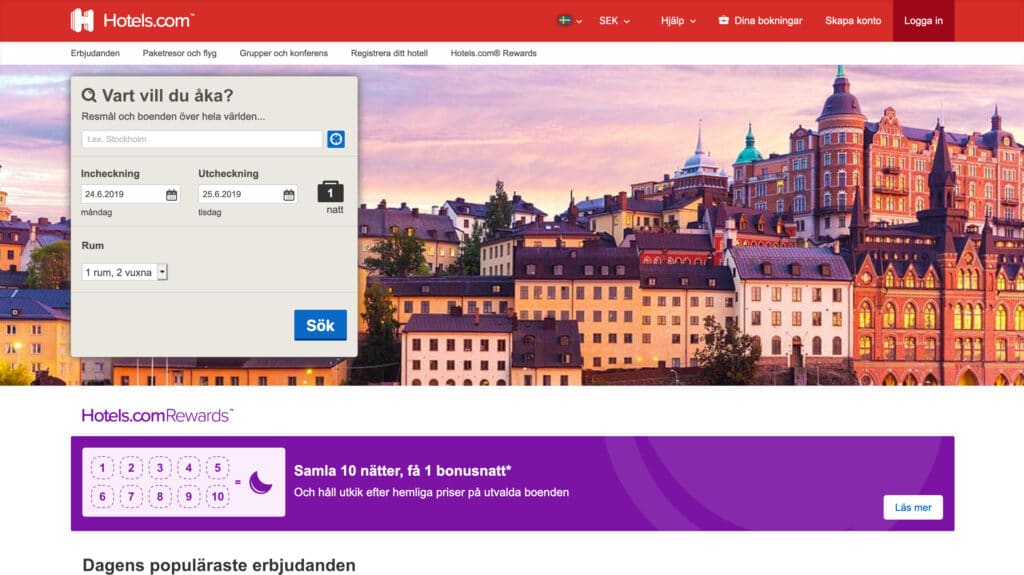Image resolution: width=1024 pixels, height=575 pixels.
Task: Click the stamp numbered 1
Action: click(x=102, y=468)
